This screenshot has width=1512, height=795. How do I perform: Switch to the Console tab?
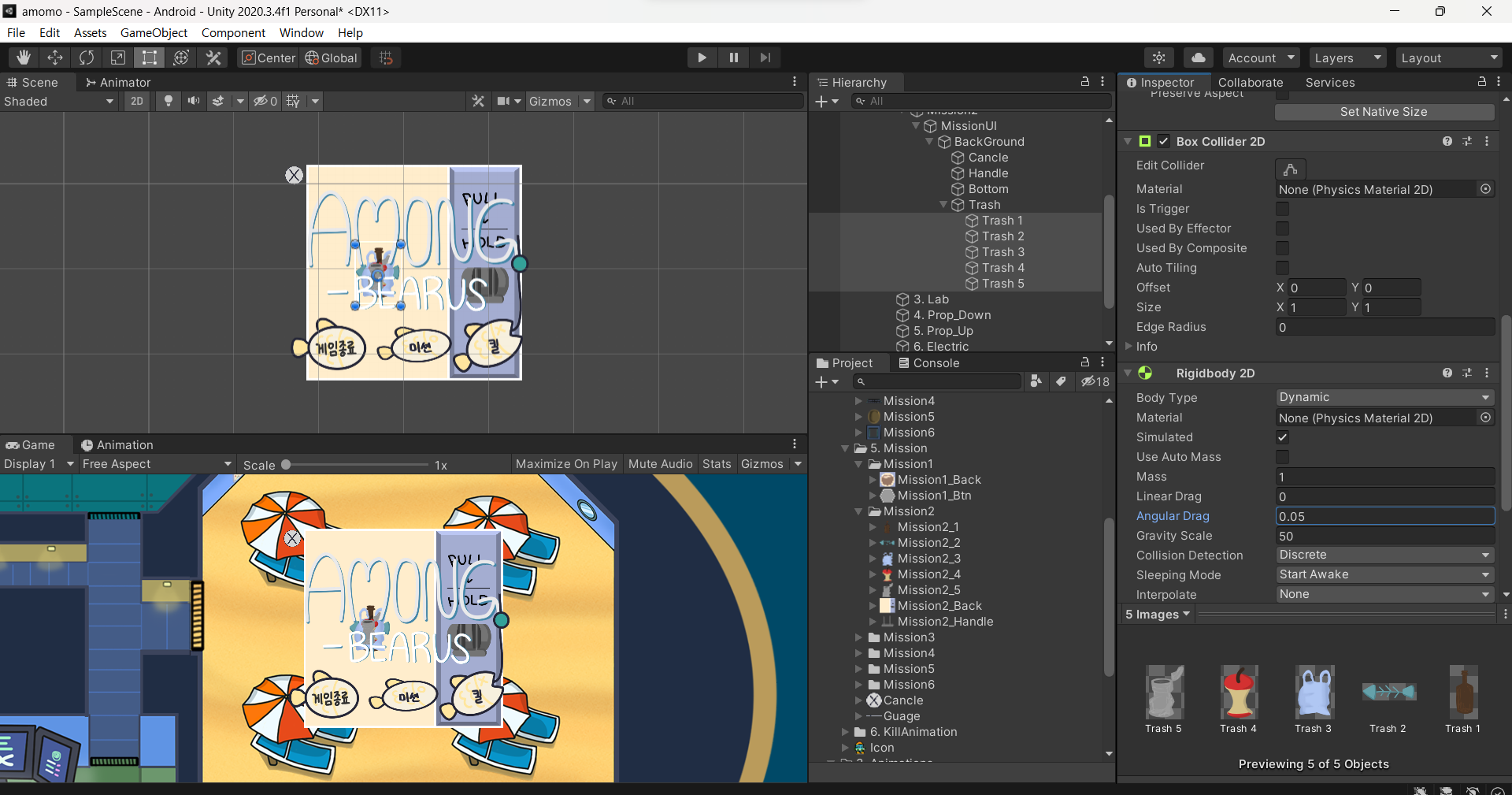point(928,362)
